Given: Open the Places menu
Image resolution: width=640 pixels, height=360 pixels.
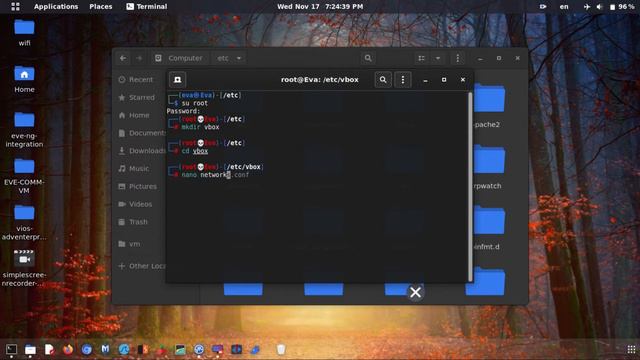Looking at the screenshot, I should point(100,7).
